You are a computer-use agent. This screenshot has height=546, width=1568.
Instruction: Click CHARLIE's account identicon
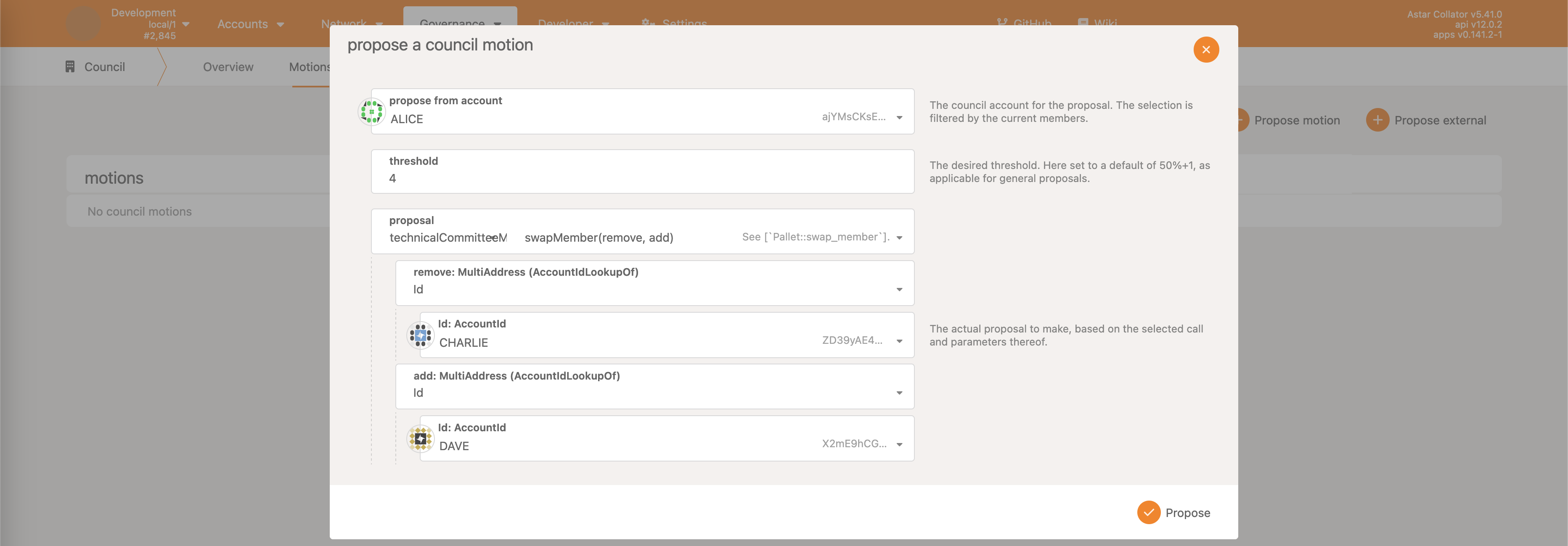420,335
